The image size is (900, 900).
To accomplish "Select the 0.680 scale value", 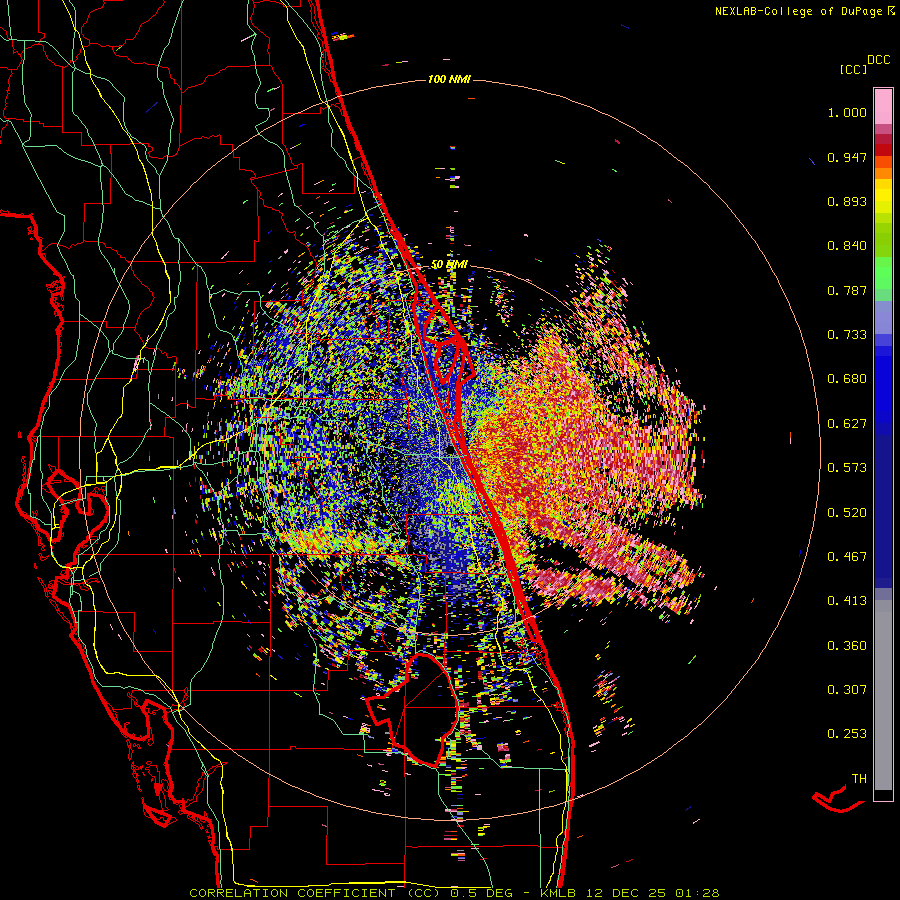I will click(847, 379).
